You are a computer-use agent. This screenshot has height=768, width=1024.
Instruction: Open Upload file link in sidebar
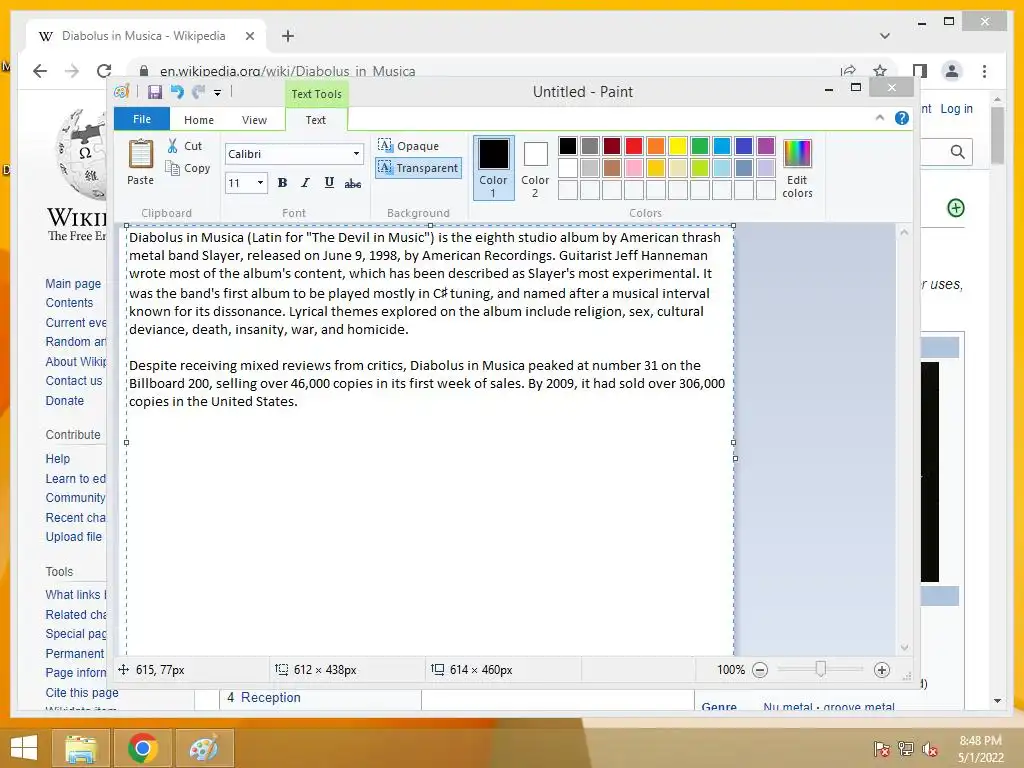74,536
